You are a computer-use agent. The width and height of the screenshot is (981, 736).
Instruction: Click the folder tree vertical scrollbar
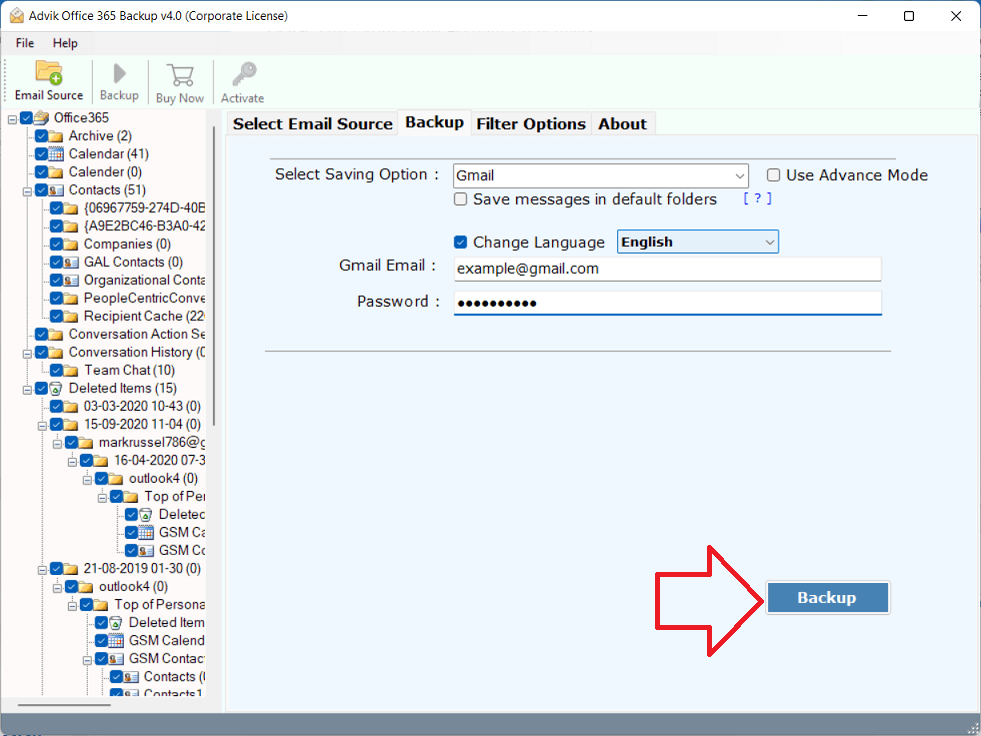pyautogui.click(x=214, y=275)
